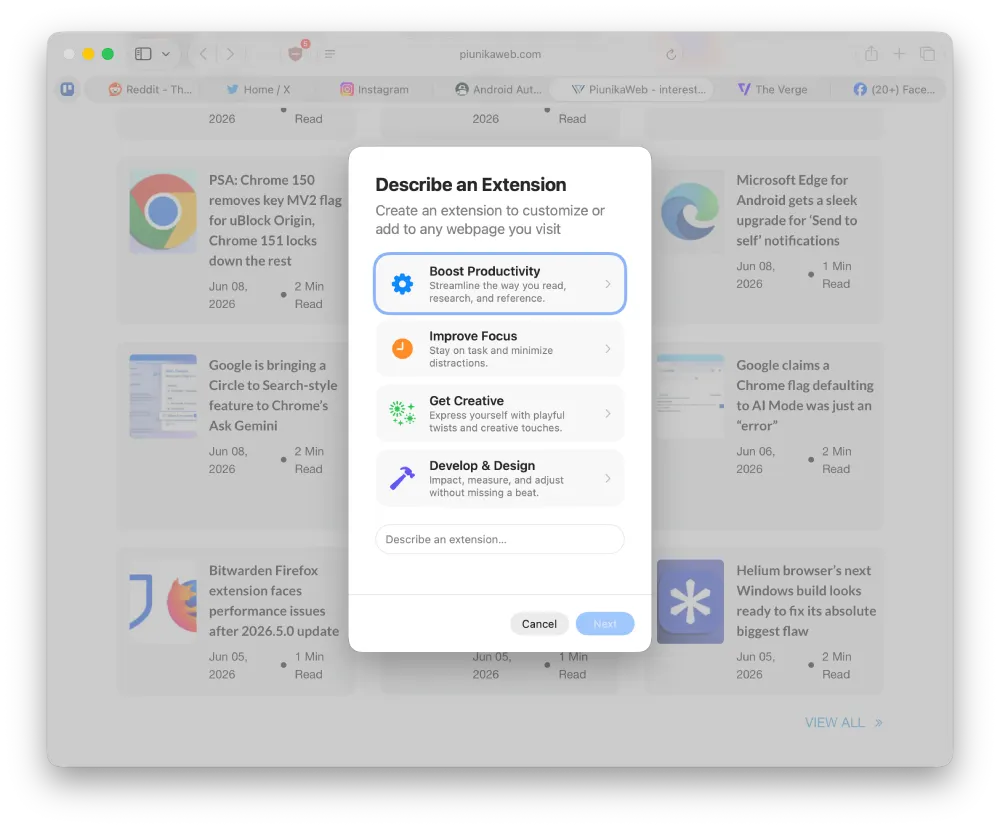This screenshot has height=829, width=1000.
Task: Click the VIEW ALL link
Action: [x=843, y=723]
